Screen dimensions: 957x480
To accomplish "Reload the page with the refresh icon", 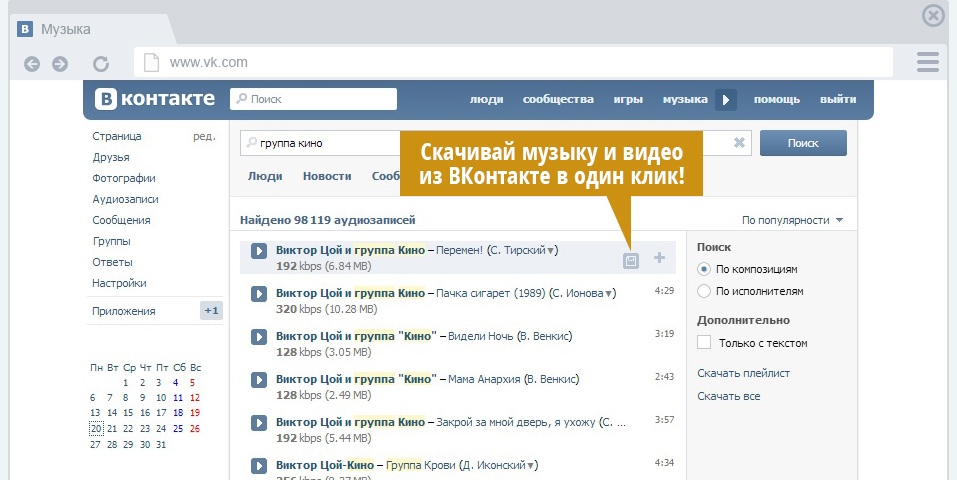I will click(x=101, y=64).
